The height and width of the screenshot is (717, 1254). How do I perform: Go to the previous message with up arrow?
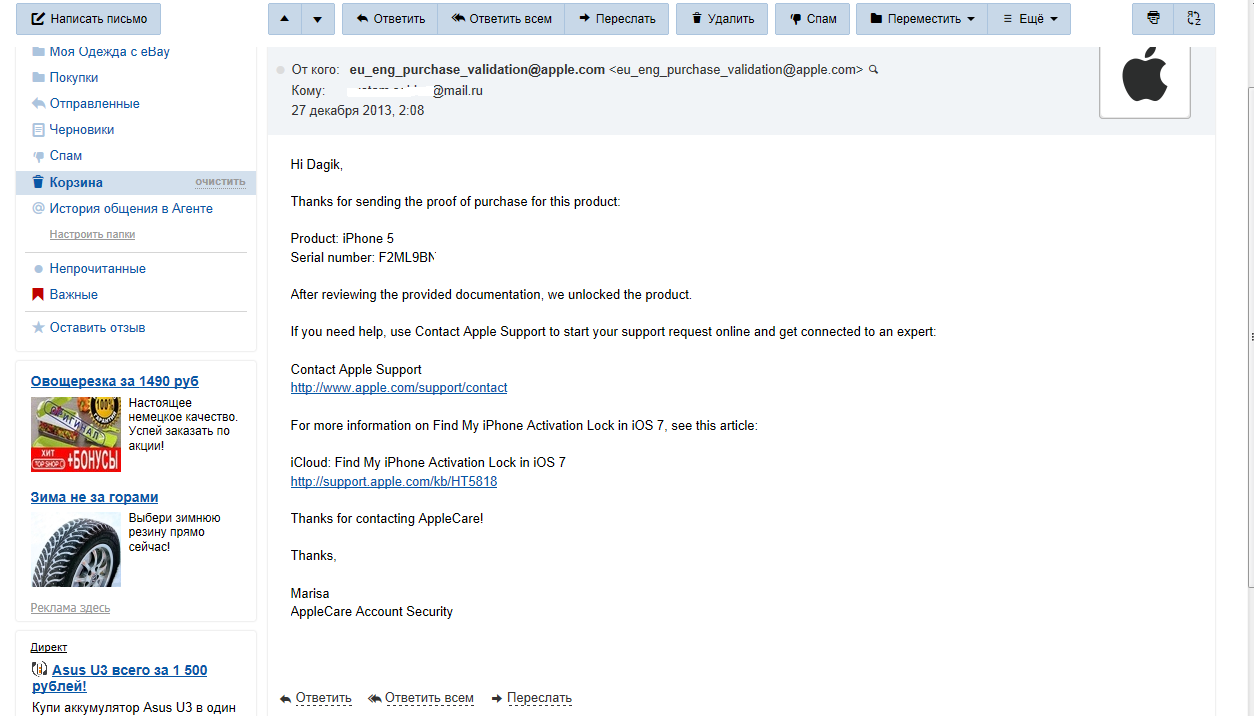[284, 19]
